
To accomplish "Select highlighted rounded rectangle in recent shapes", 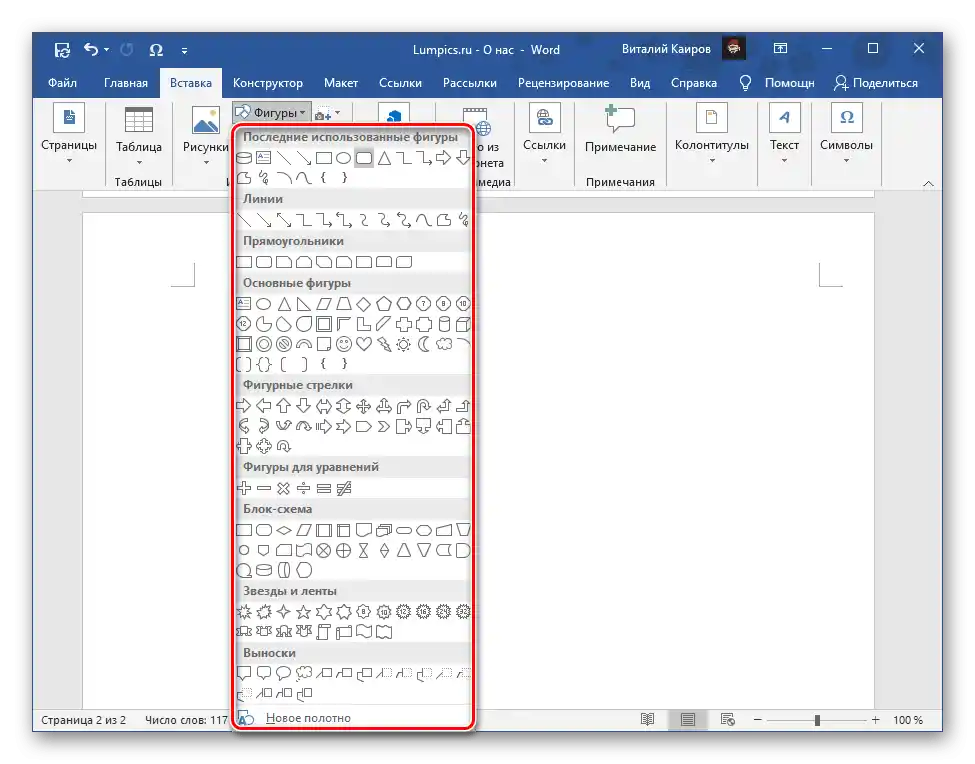I will tap(364, 158).
